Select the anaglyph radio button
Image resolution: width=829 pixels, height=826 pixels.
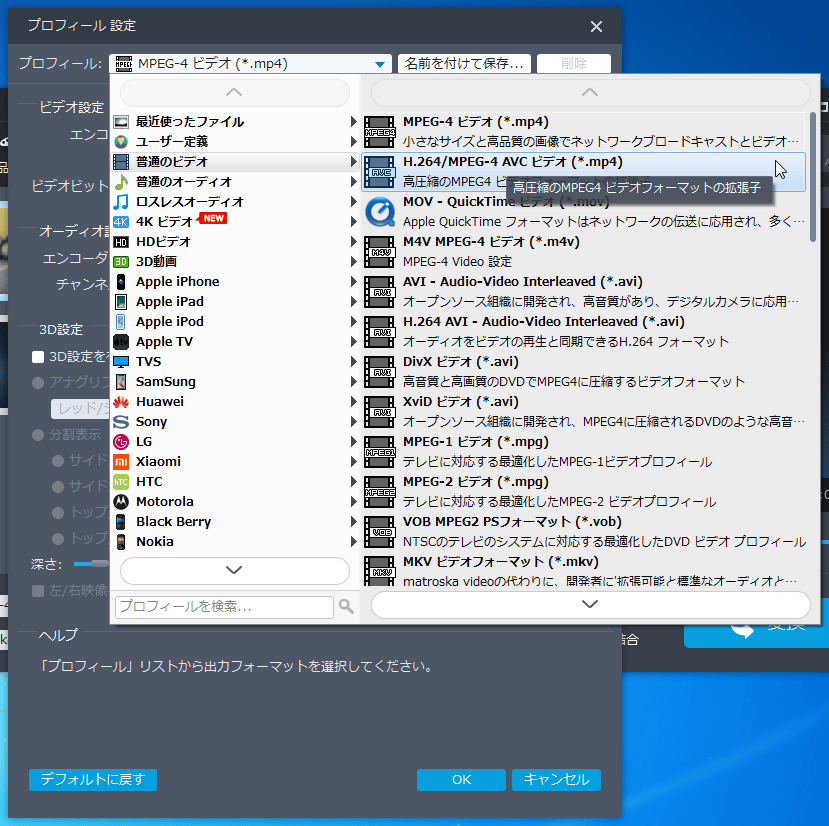pyautogui.click(x=38, y=382)
